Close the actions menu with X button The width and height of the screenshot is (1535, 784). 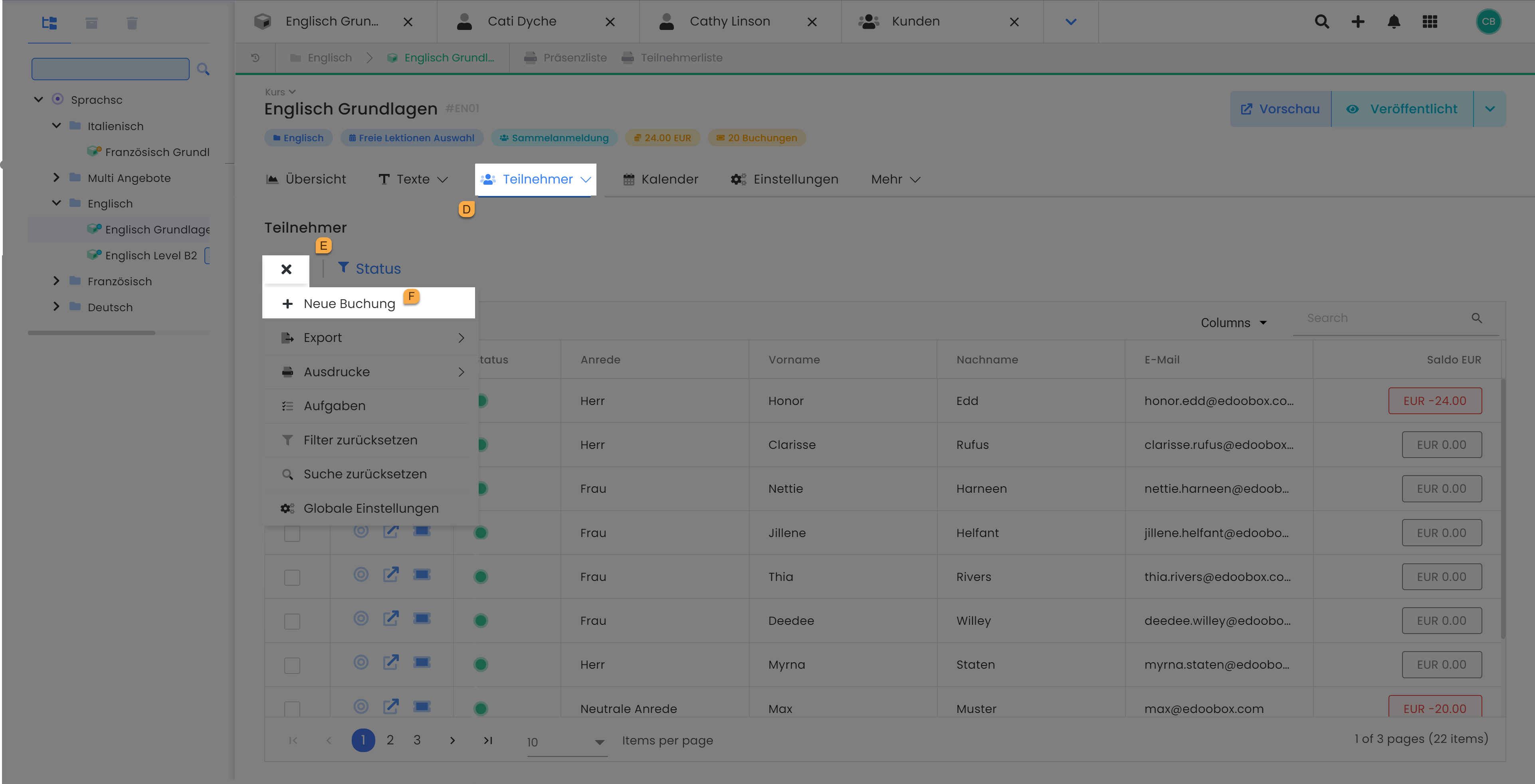tap(286, 269)
